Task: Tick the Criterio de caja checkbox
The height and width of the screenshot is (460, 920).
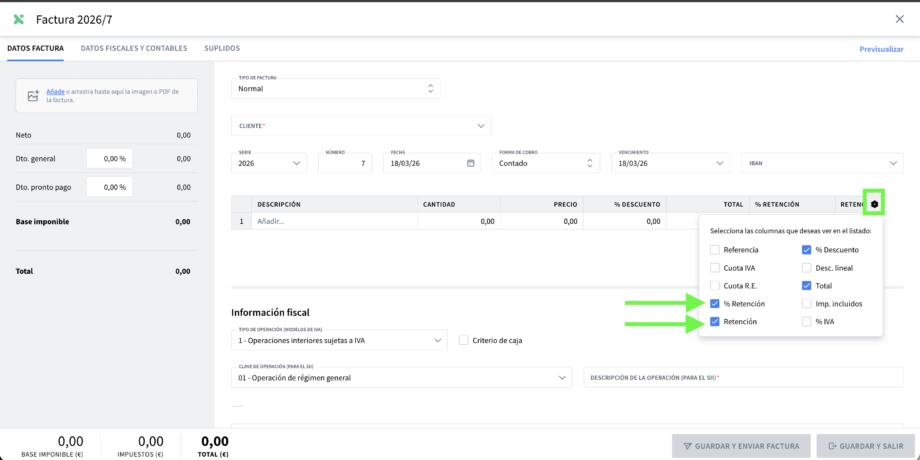Action: 463,340
